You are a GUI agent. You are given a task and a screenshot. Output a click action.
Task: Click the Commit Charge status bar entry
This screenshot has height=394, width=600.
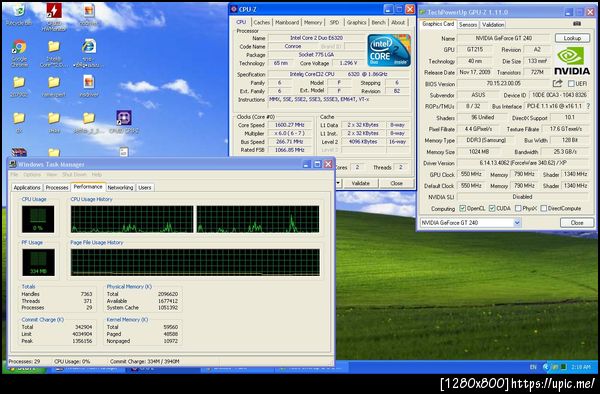pos(145,361)
